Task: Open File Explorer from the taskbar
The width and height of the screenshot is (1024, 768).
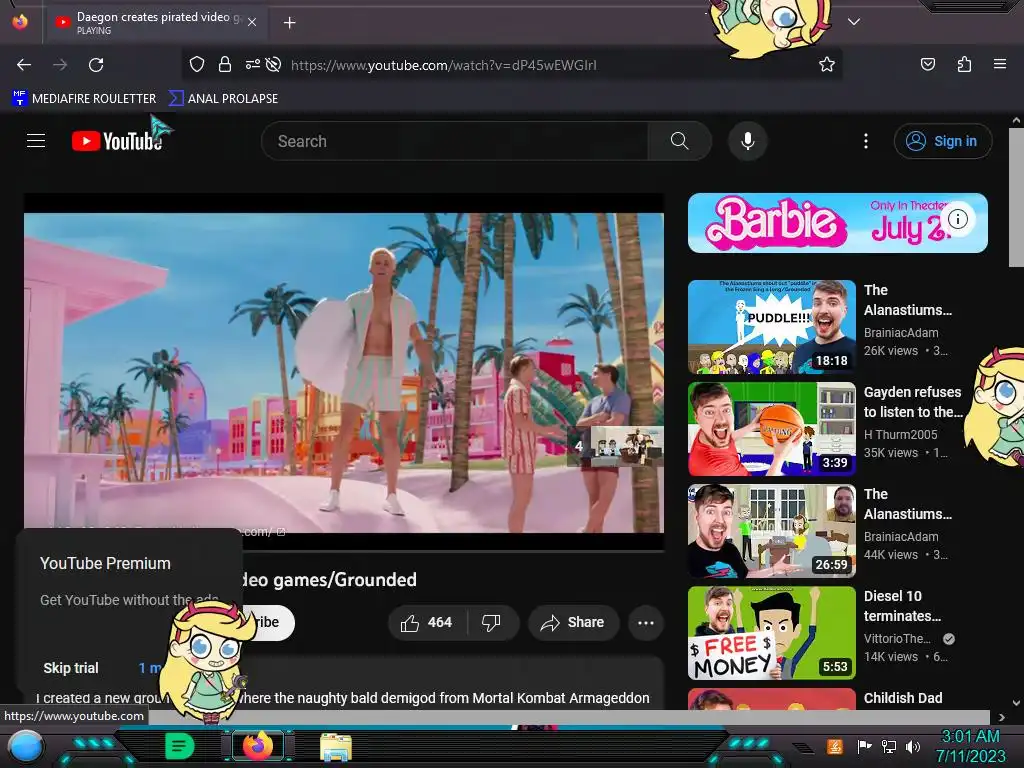Action: point(336,747)
